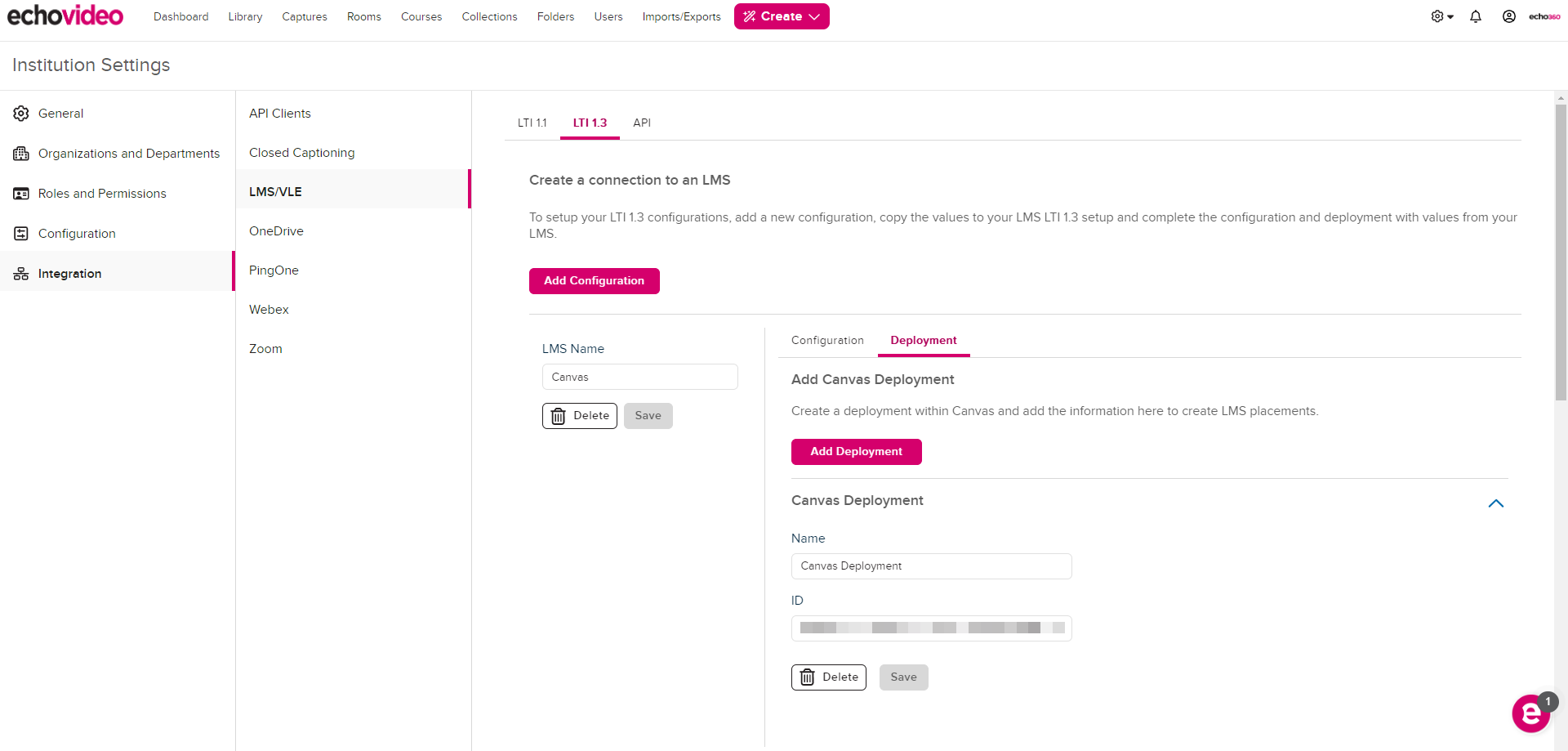This screenshot has width=1568, height=751.
Task: Delete the Canvas LMS configuration
Action: [x=580, y=416]
